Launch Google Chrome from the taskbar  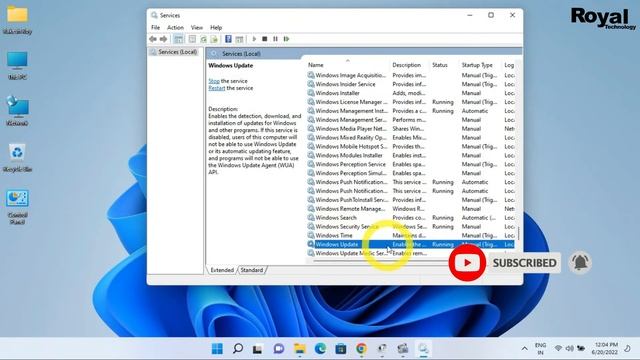pos(361,349)
